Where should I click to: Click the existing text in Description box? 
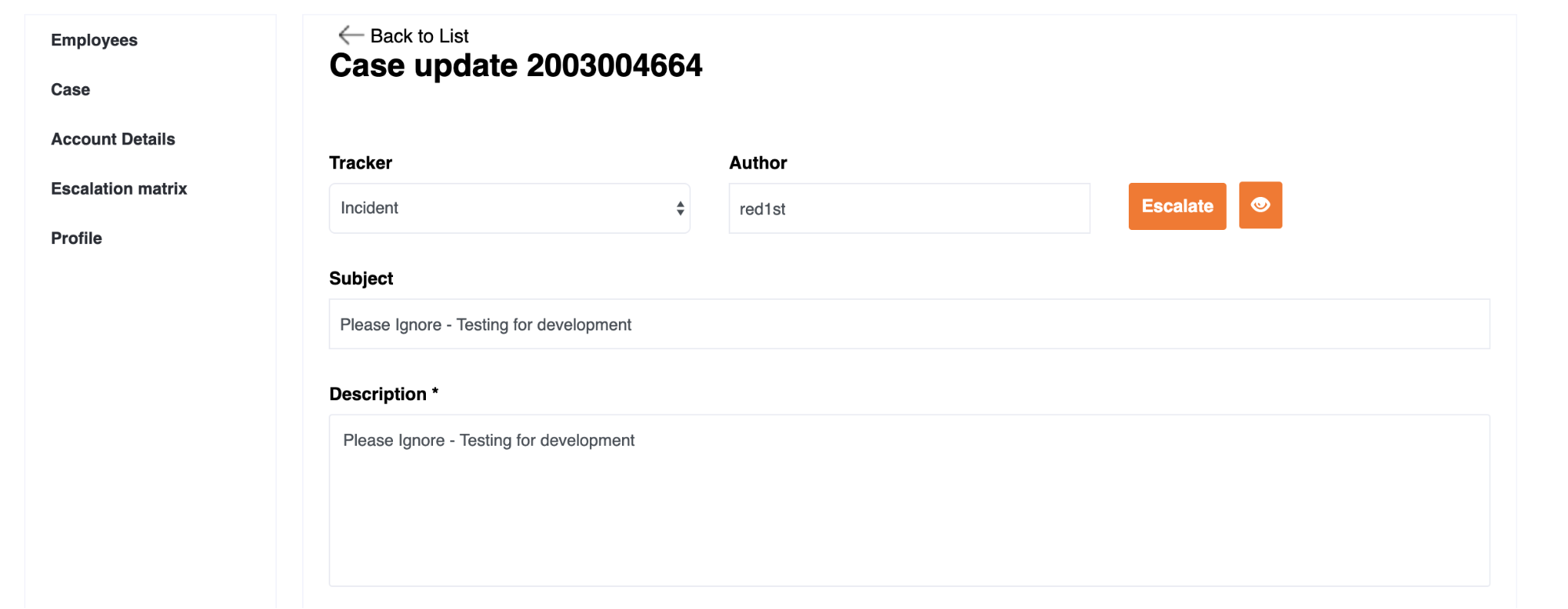coord(489,440)
